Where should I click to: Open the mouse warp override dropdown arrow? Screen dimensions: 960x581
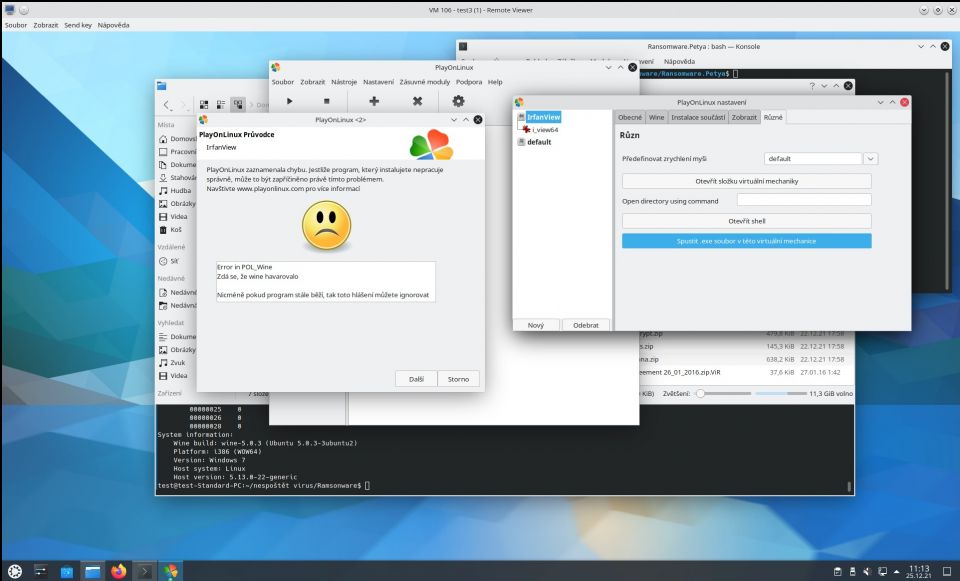coord(870,159)
